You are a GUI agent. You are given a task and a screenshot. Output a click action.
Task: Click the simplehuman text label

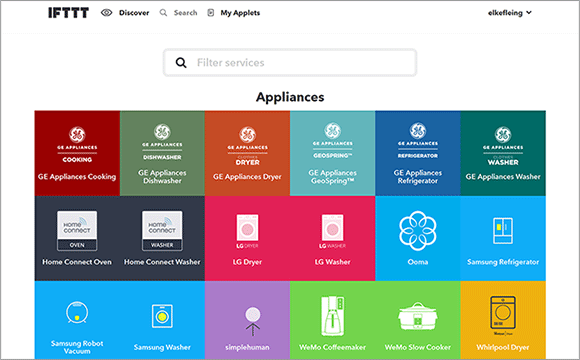[247, 347]
